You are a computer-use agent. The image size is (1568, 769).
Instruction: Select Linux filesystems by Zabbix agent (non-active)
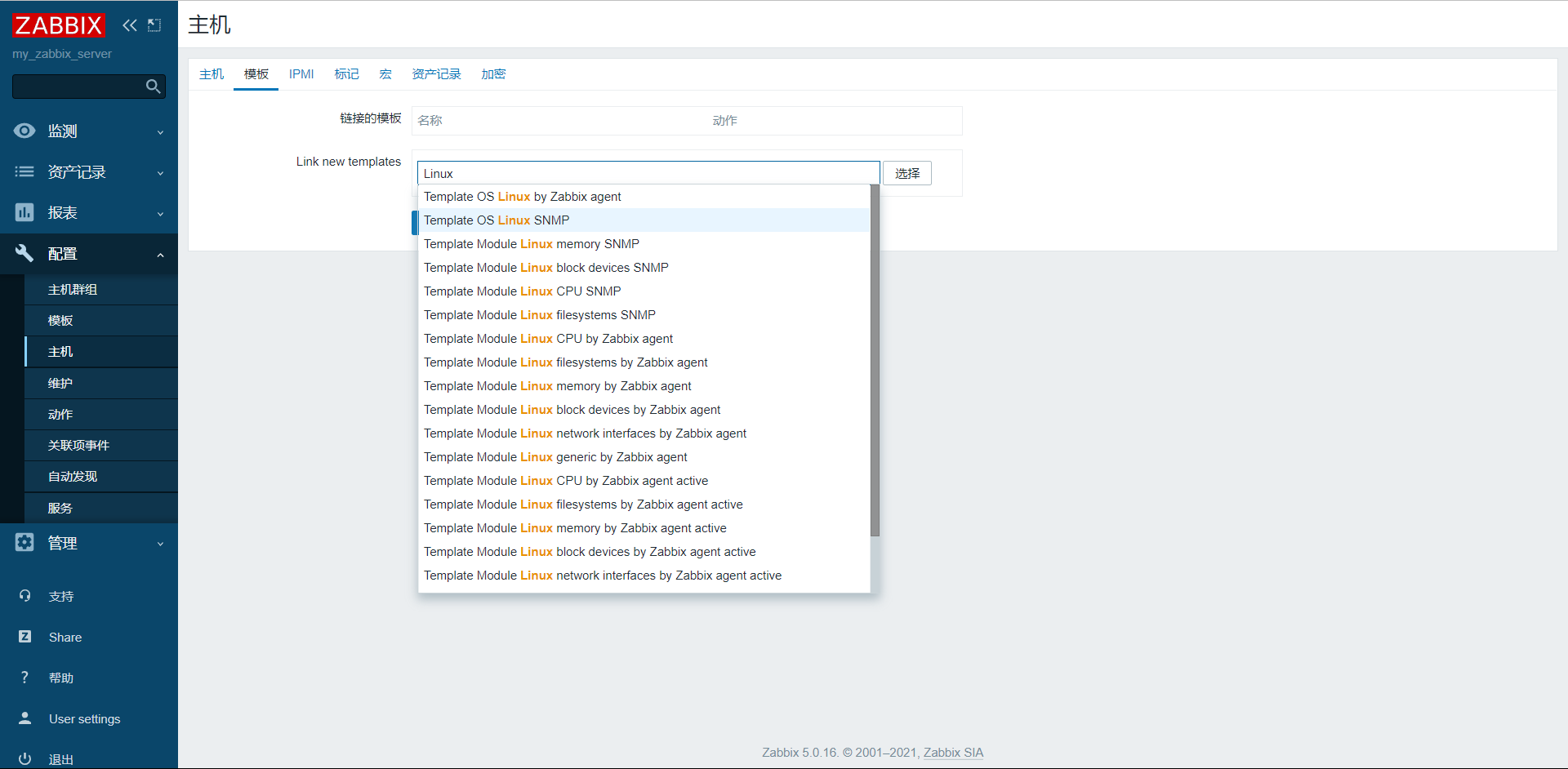tap(644, 362)
